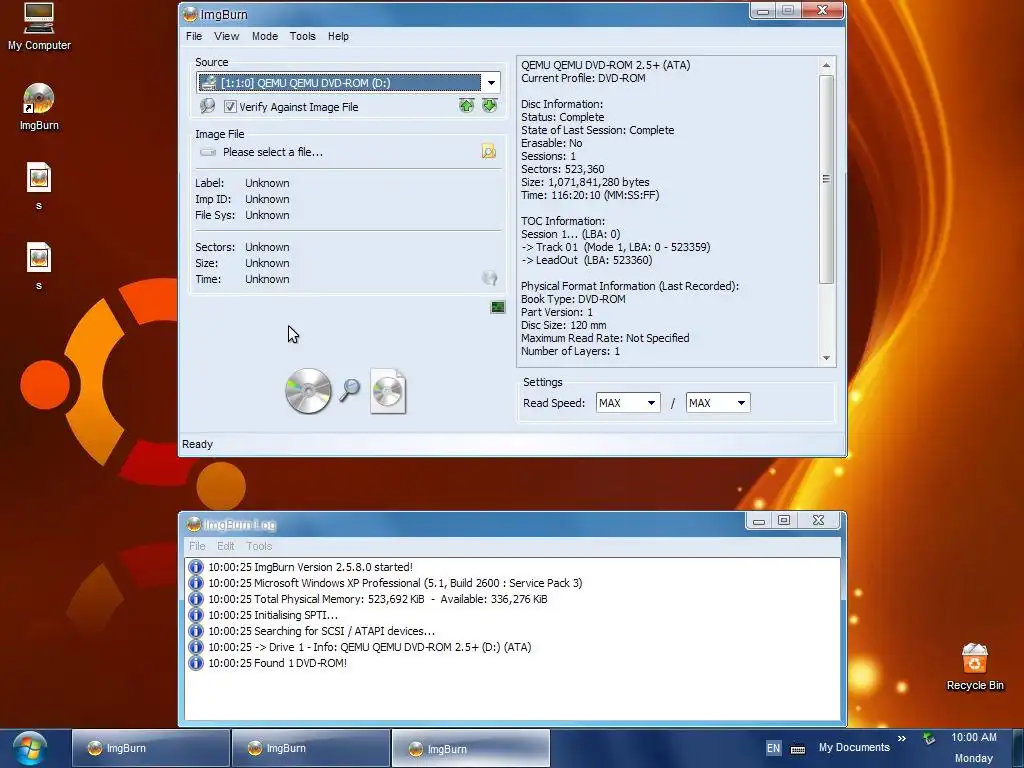
Task: Click the network tray icon near the clock
Action: pos(929,739)
